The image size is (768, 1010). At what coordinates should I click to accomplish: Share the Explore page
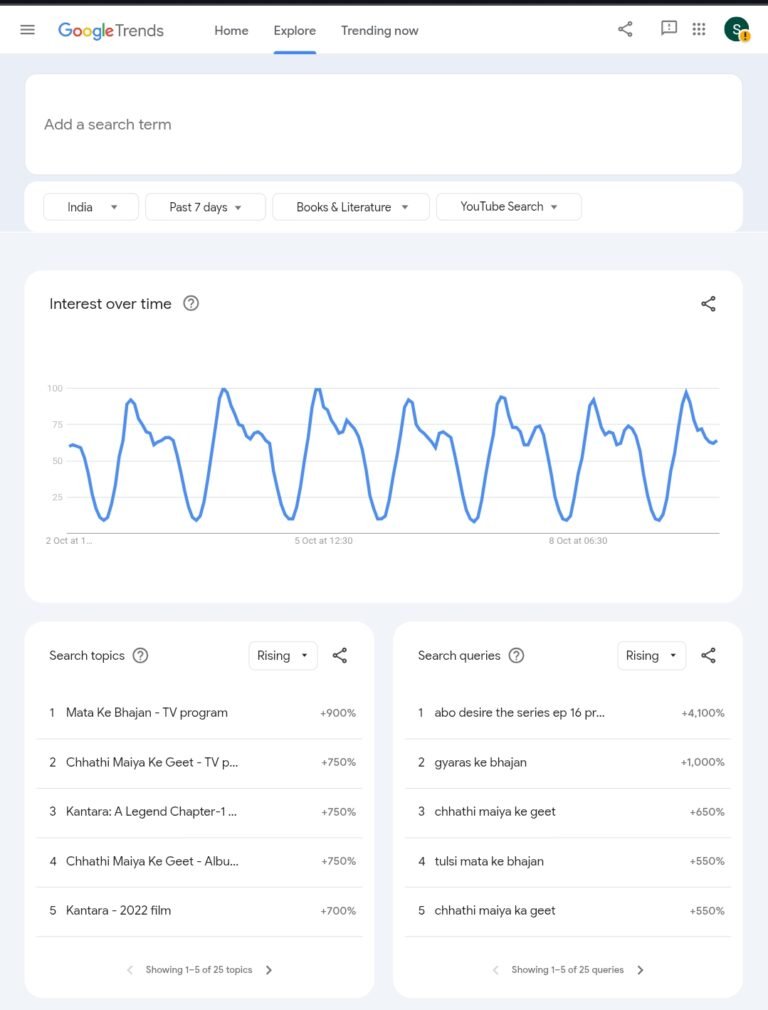[625, 29]
